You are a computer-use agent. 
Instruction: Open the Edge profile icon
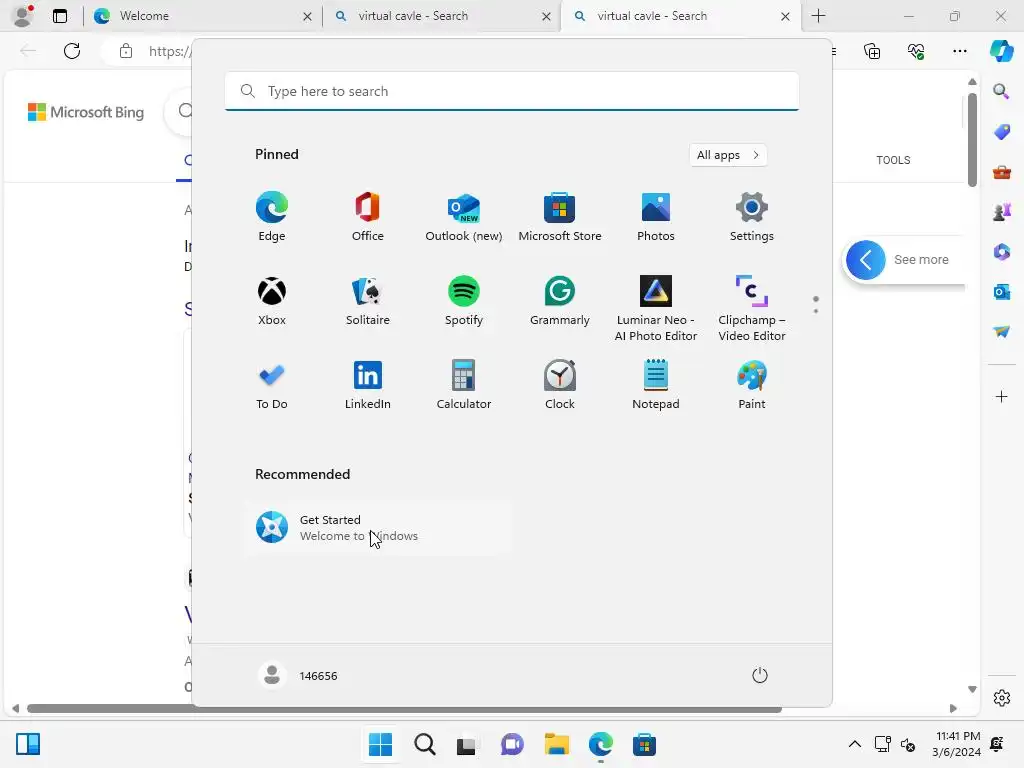pos(23,16)
